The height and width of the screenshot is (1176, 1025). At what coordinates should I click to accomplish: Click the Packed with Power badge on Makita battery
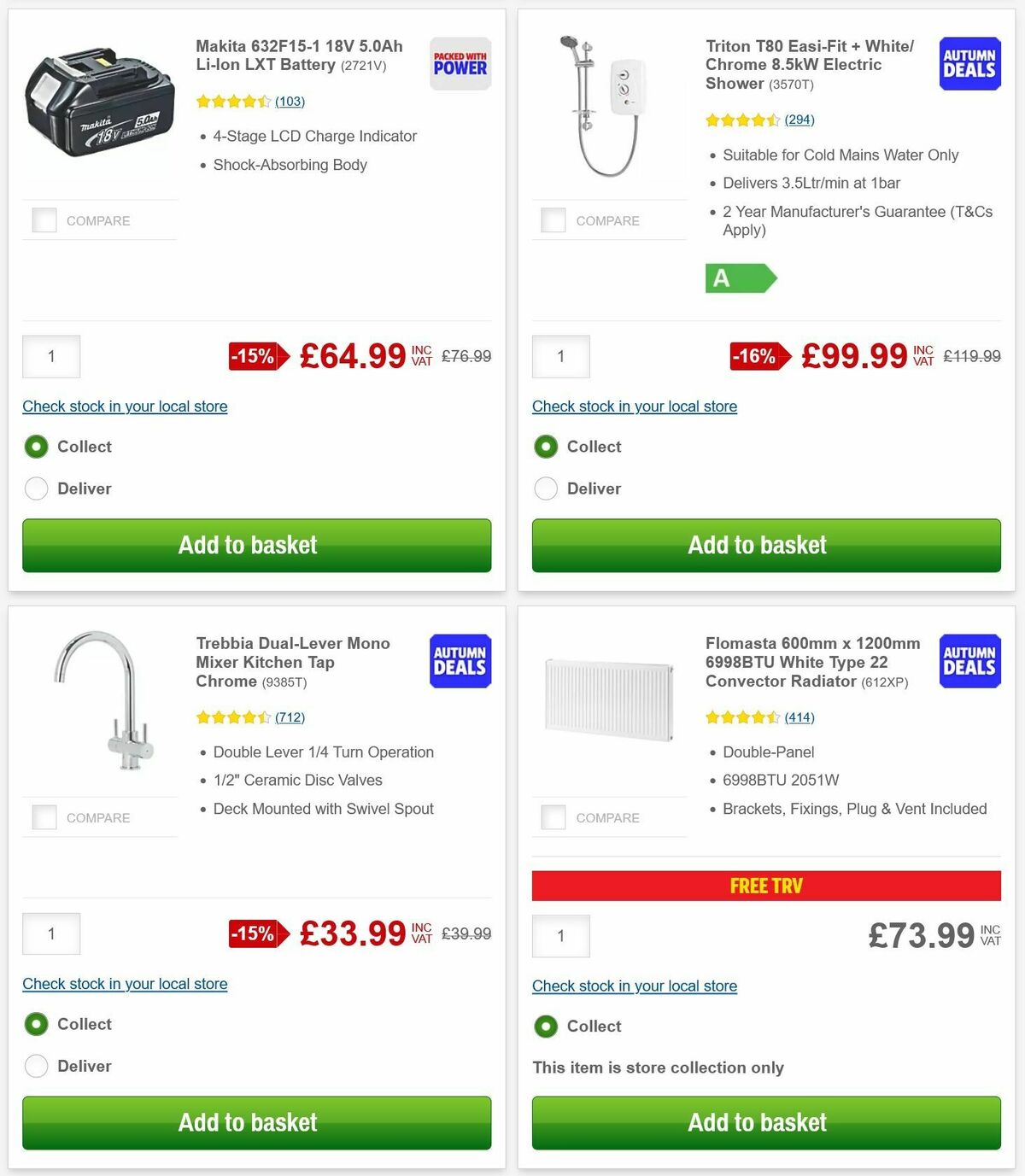click(460, 62)
